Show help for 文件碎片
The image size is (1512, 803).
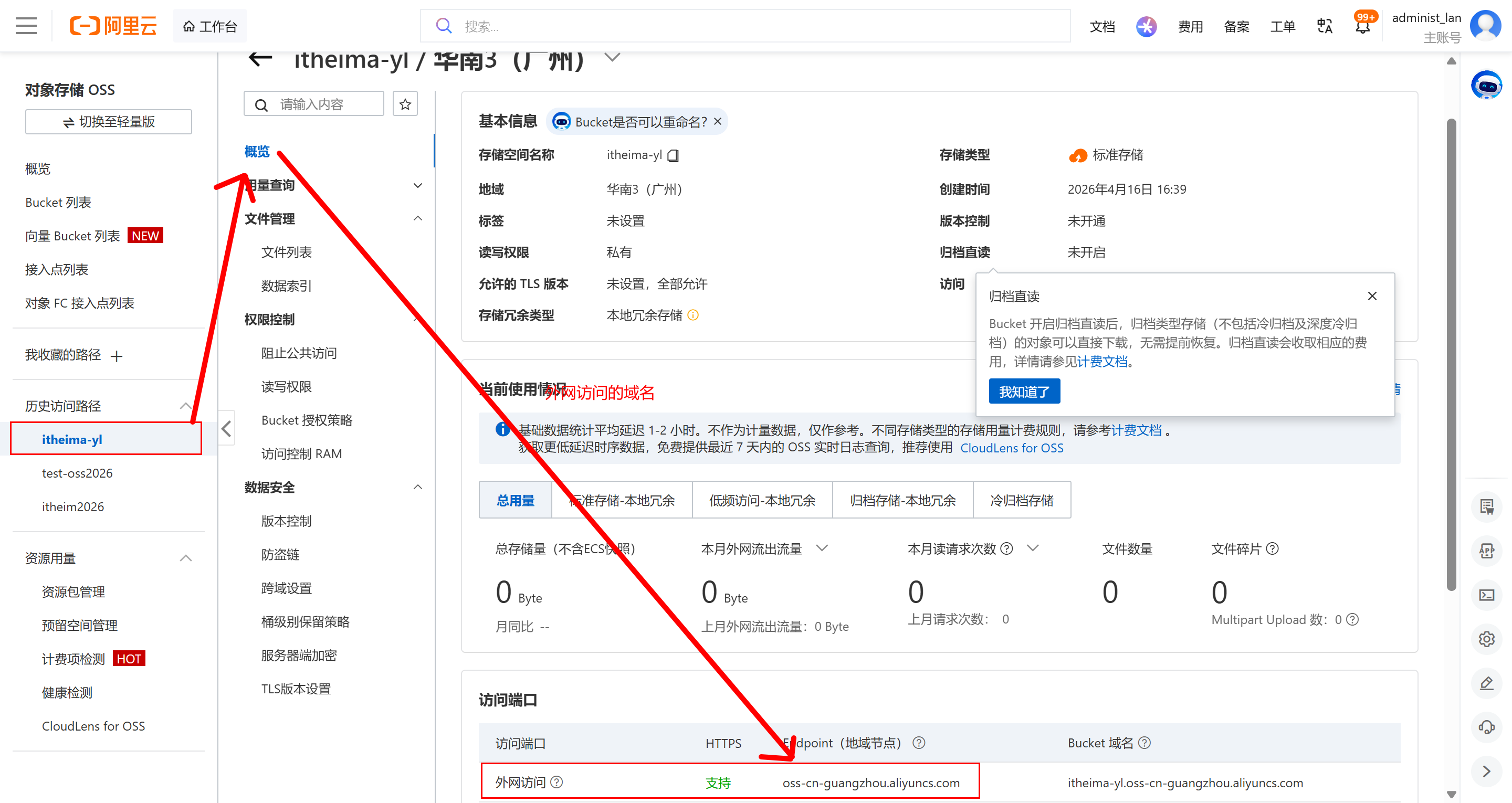pyautogui.click(x=1272, y=549)
